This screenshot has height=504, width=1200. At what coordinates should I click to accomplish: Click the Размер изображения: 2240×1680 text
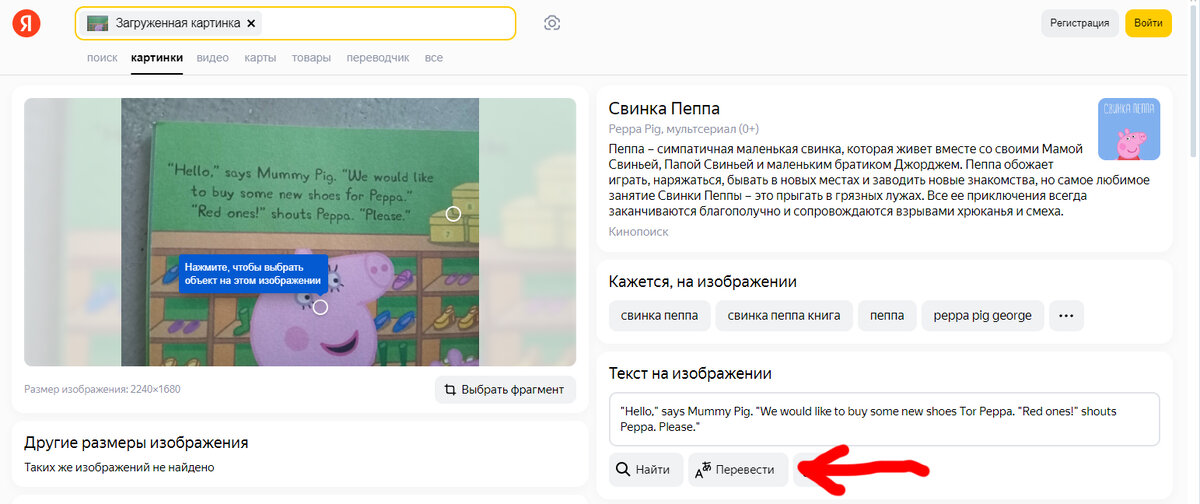point(102,389)
